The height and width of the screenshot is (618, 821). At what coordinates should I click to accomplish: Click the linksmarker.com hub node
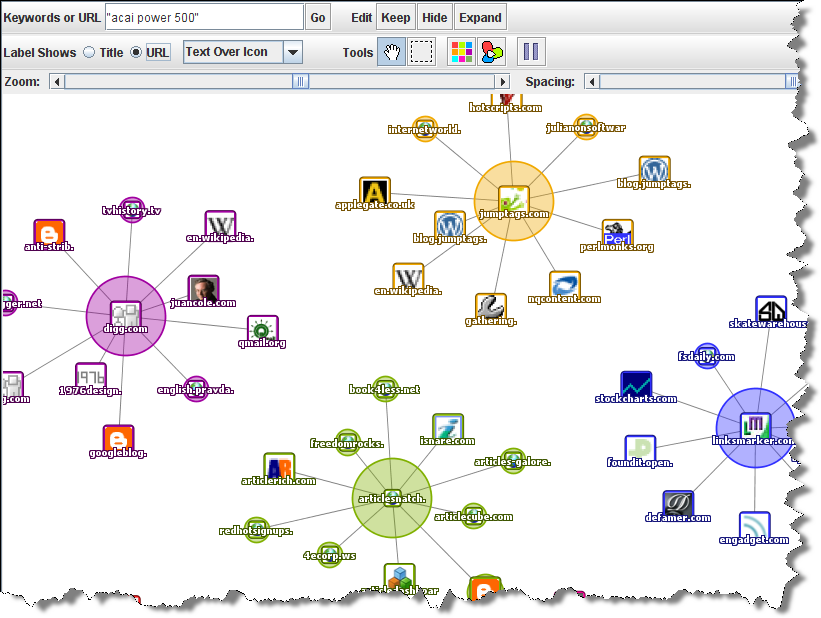coord(756,428)
